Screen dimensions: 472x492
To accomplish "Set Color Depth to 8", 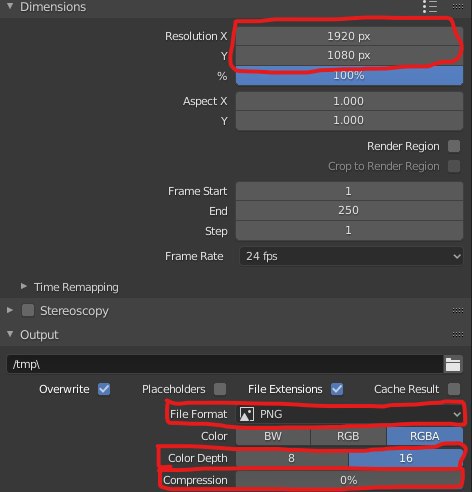I will pyautogui.click(x=292, y=458).
